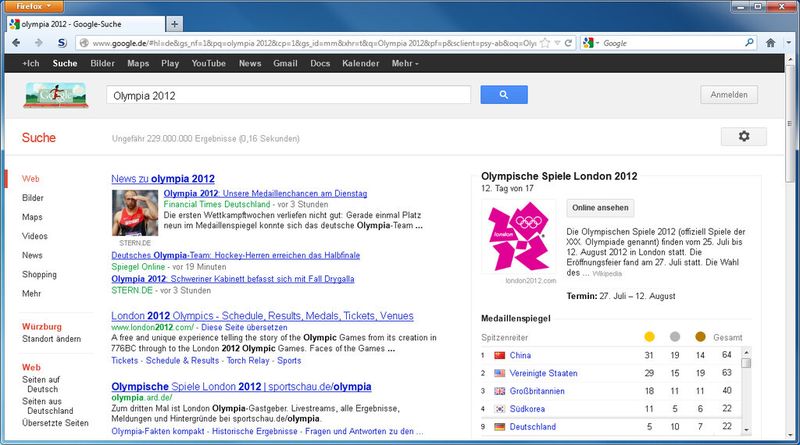
Task: Click Diese Seite übersetzen link
Action: [244, 327]
